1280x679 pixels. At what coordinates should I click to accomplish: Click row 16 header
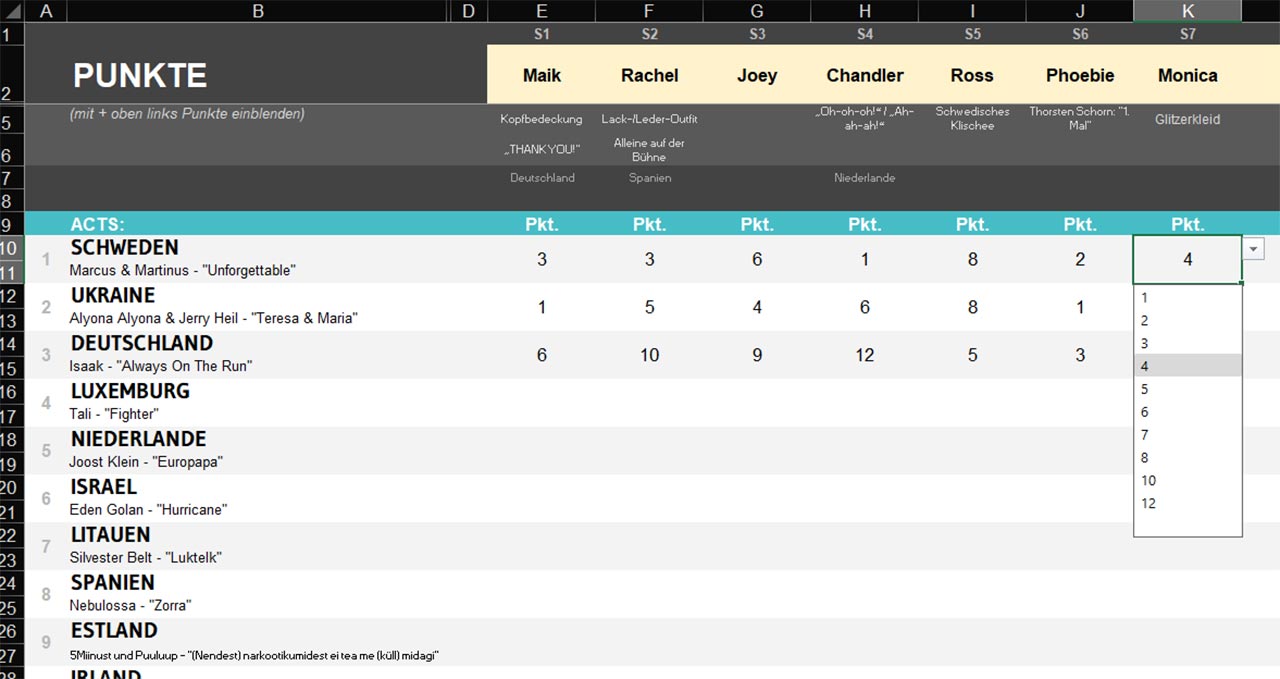[x=9, y=391]
